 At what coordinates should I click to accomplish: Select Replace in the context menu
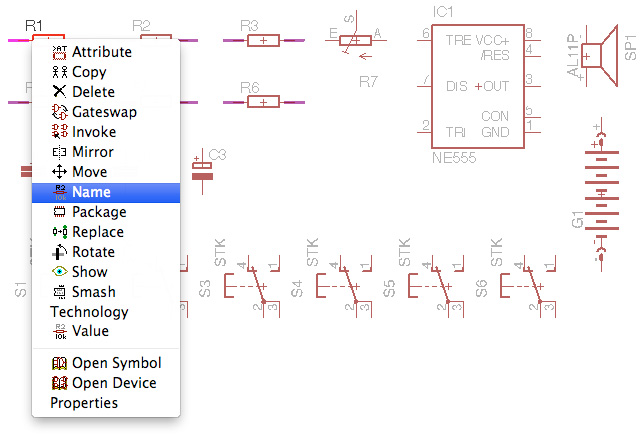pyautogui.click(x=98, y=232)
